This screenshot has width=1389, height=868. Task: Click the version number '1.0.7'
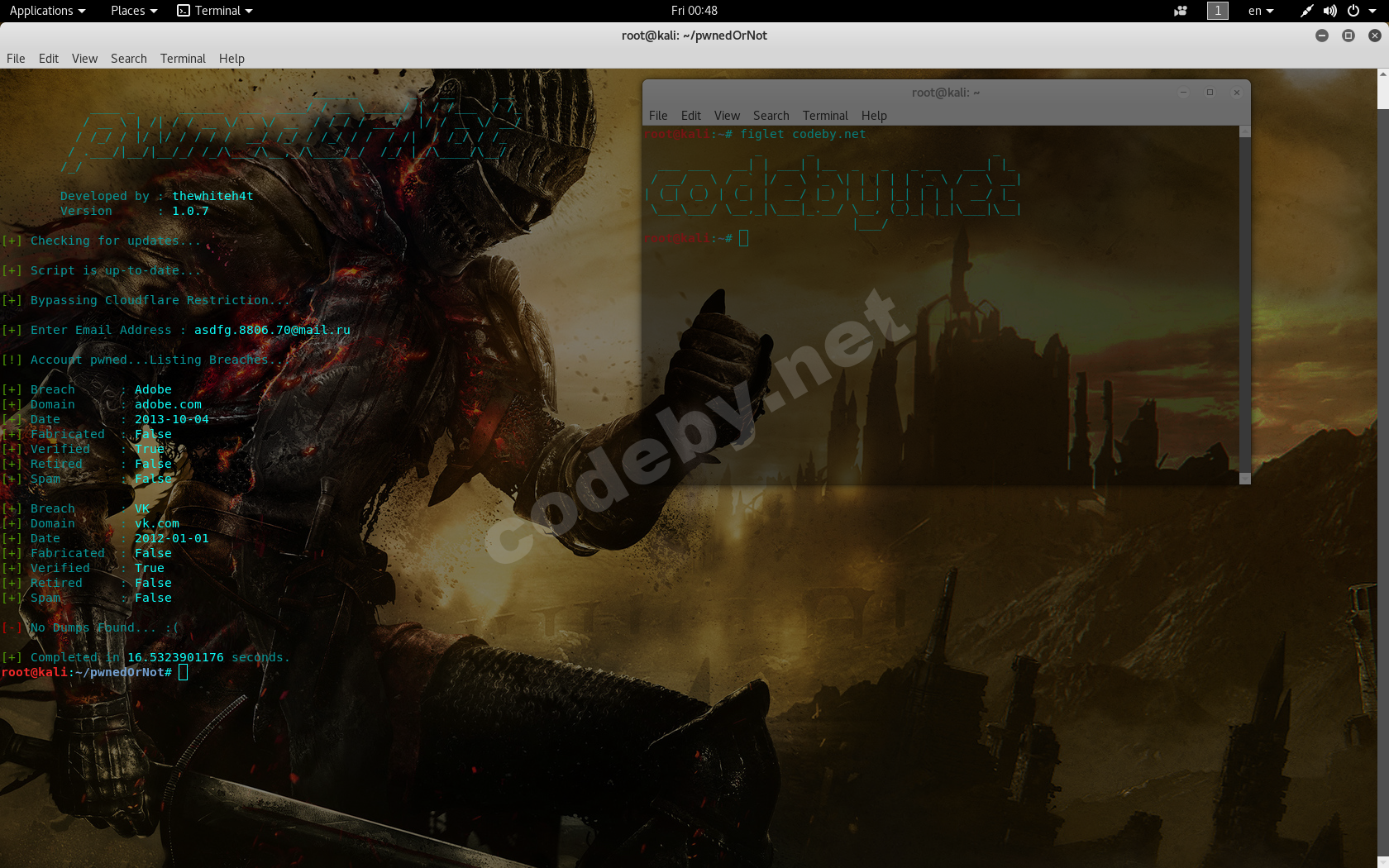pos(190,211)
